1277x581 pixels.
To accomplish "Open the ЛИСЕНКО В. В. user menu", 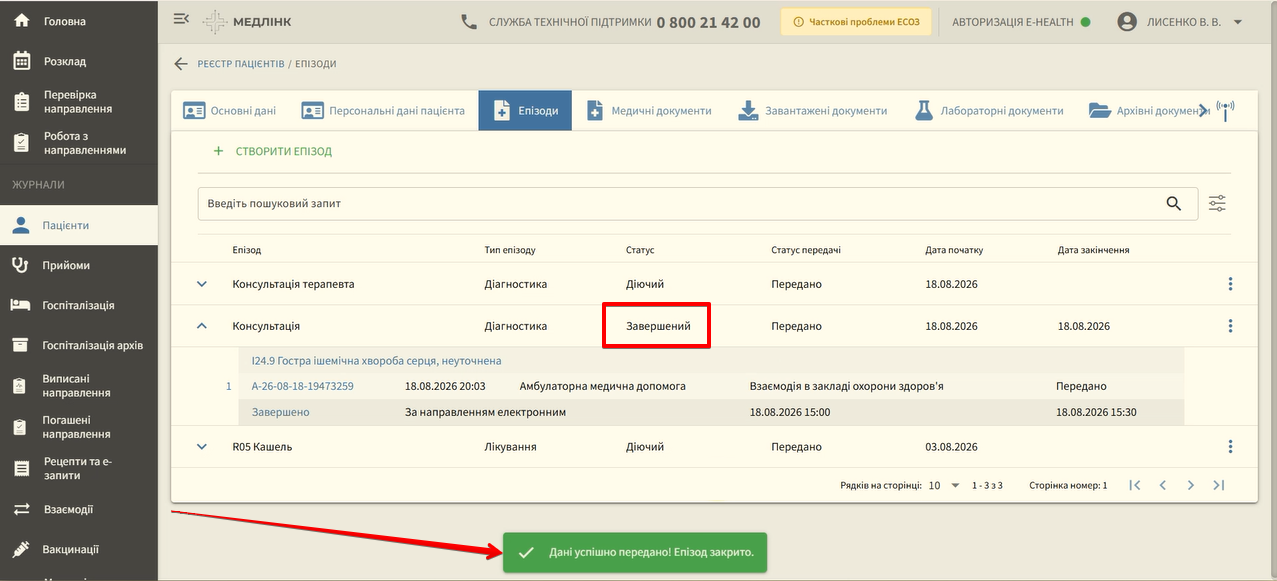I will click(x=1180, y=22).
